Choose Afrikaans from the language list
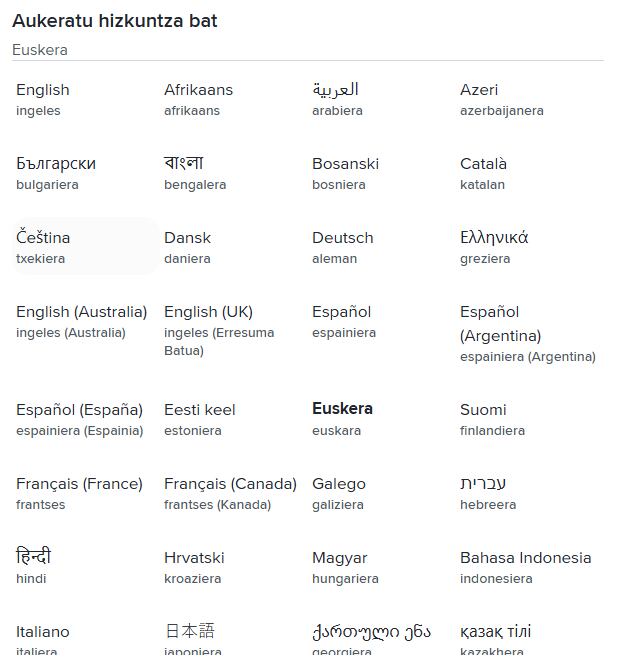Screen dimensions: 618x664 click(x=198, y=99)
